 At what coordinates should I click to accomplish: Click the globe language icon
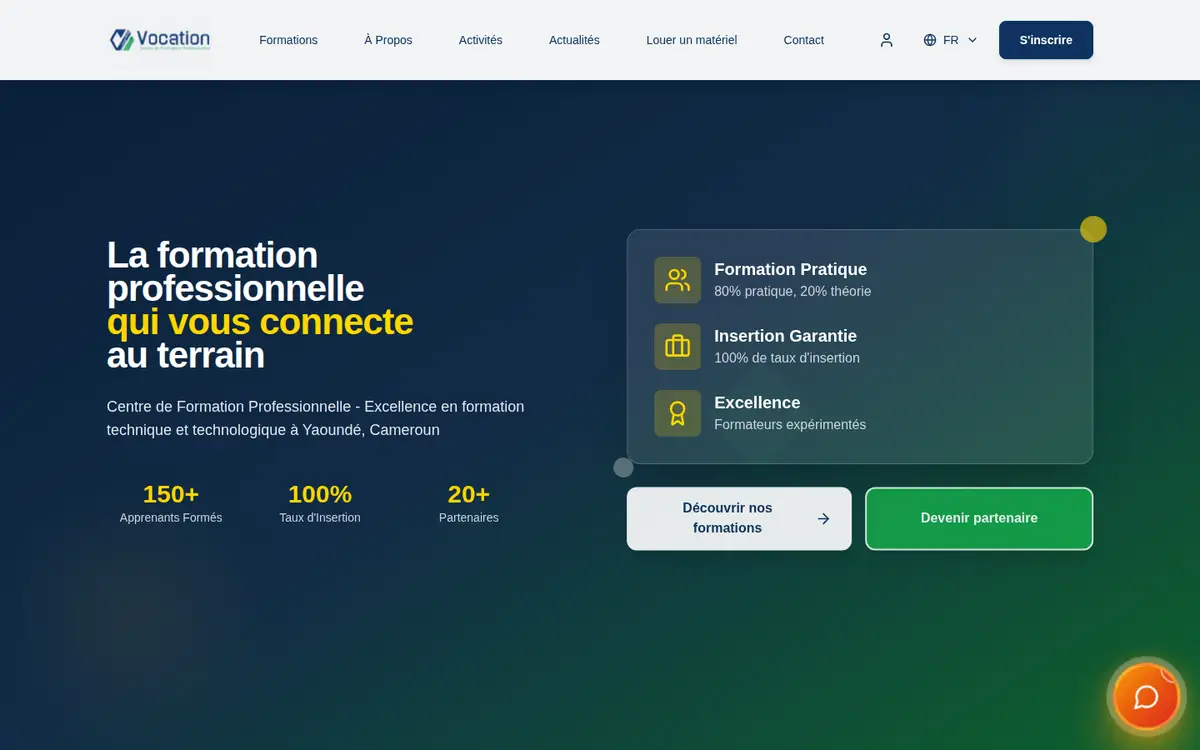click(930, 40)
